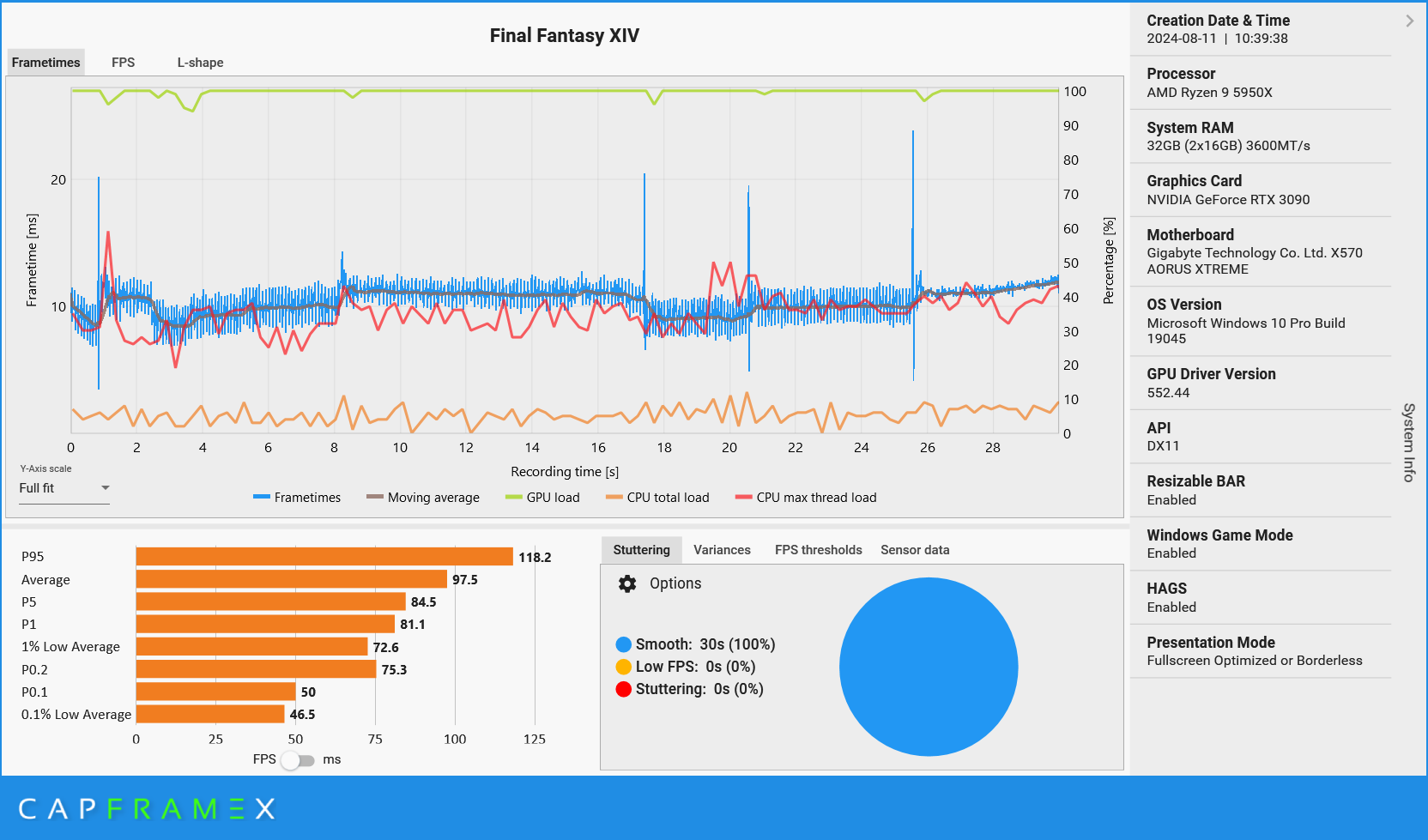Click the P0.1 bar showing 50
Viewport: 1428px width, 840px height.
(x=216, y=692)
